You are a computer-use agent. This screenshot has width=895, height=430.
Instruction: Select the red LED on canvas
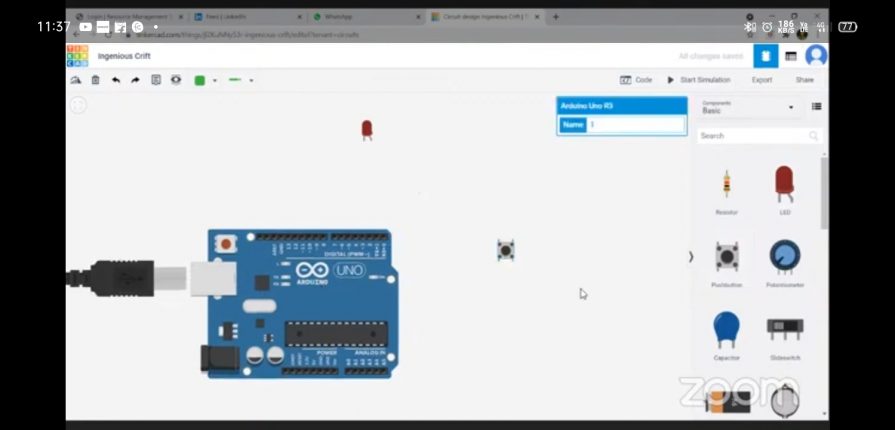pos(367,130)
